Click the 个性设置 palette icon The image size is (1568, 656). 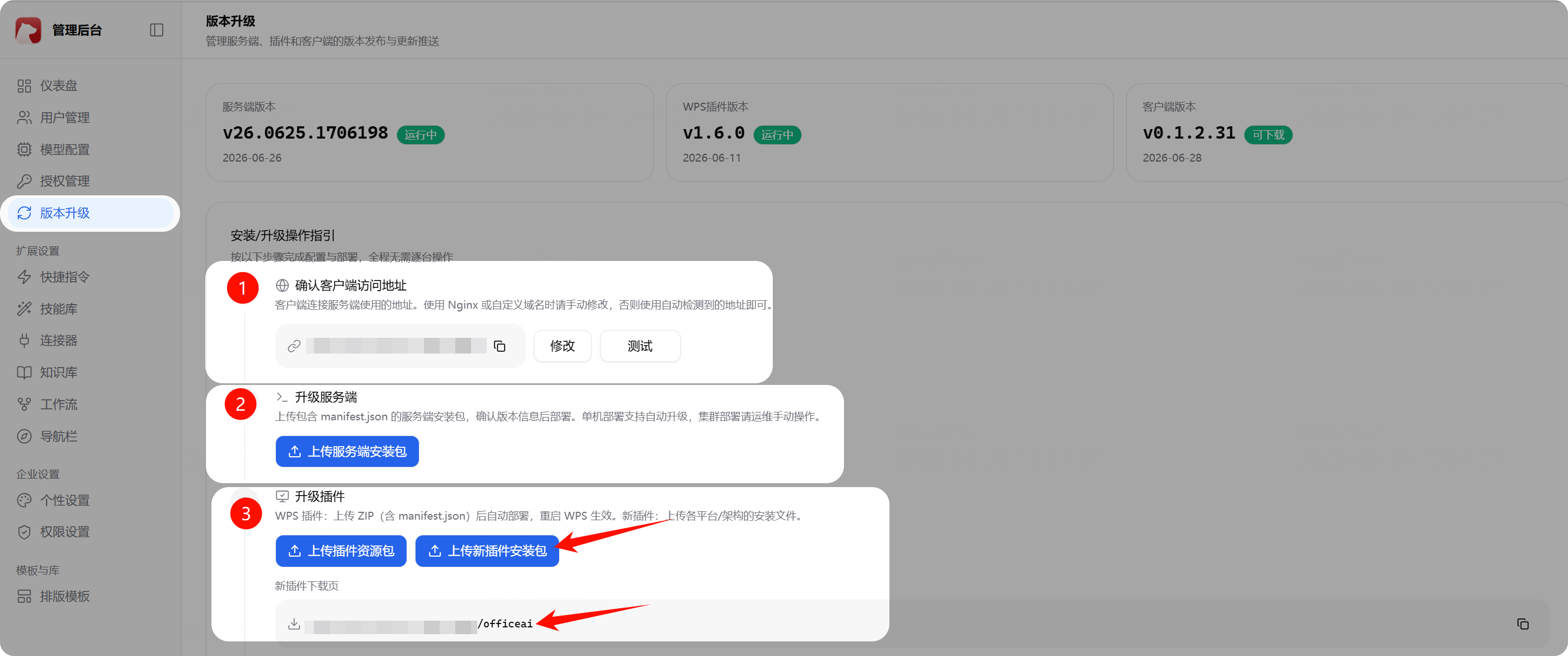[24, 500]
